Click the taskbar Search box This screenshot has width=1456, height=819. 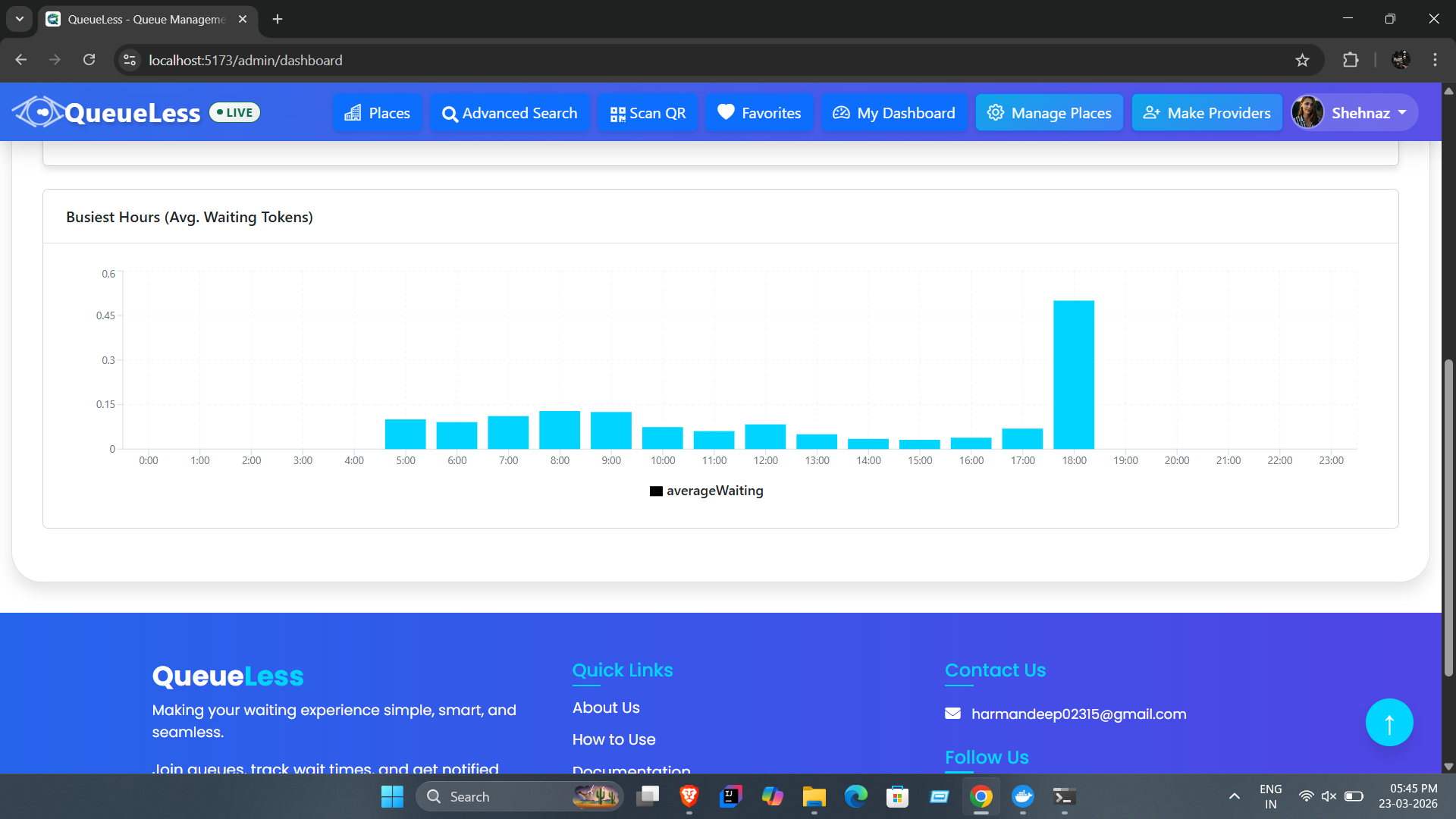tap(519, 796)
